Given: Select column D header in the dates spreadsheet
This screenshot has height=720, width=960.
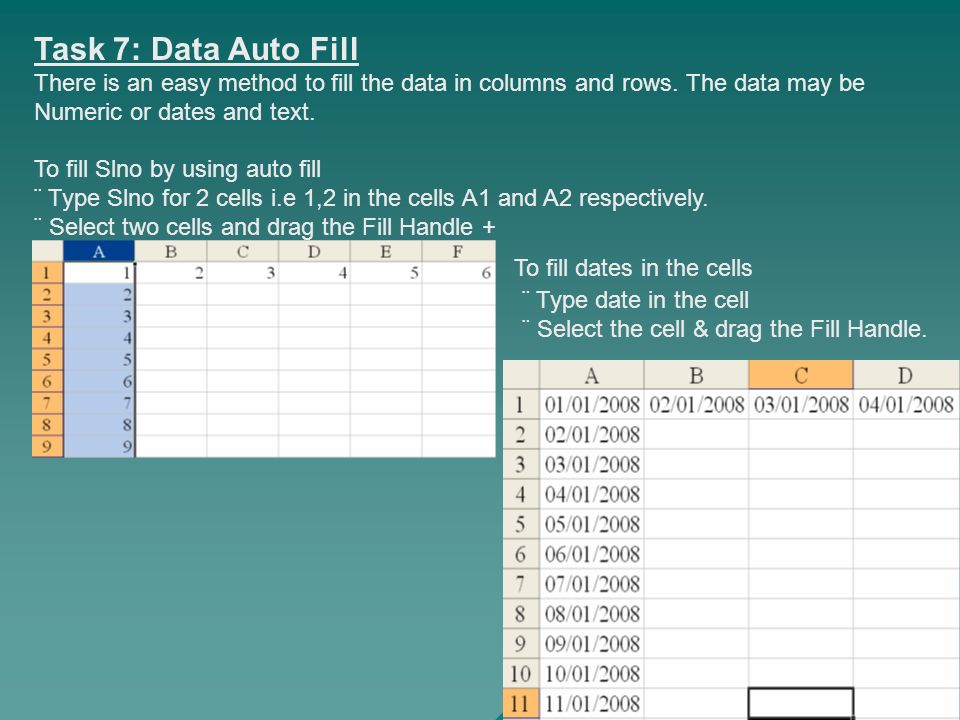Looking at the screenshot, I should point(906,375).
